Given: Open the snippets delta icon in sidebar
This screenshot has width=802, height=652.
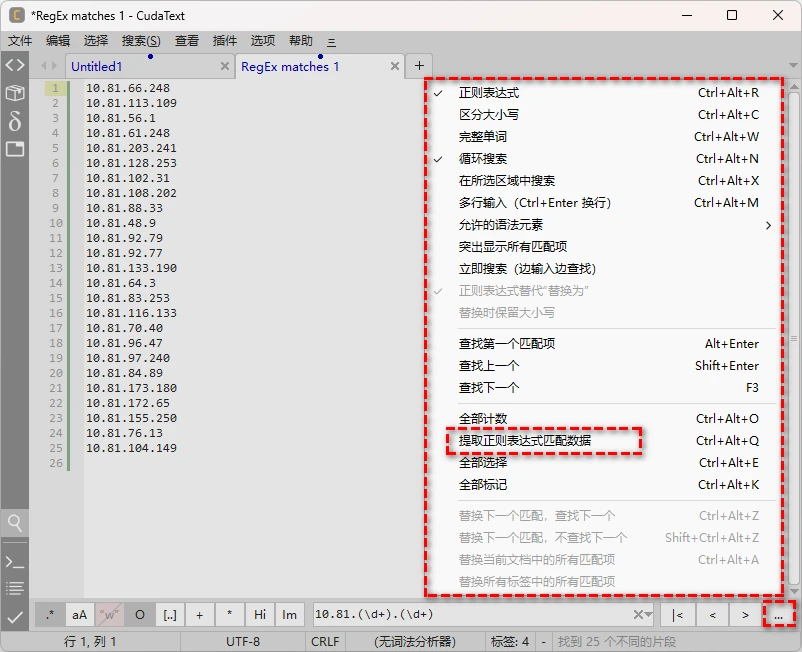Looking at the screenshot, I should pyautogui.click(x=14, y=121).
